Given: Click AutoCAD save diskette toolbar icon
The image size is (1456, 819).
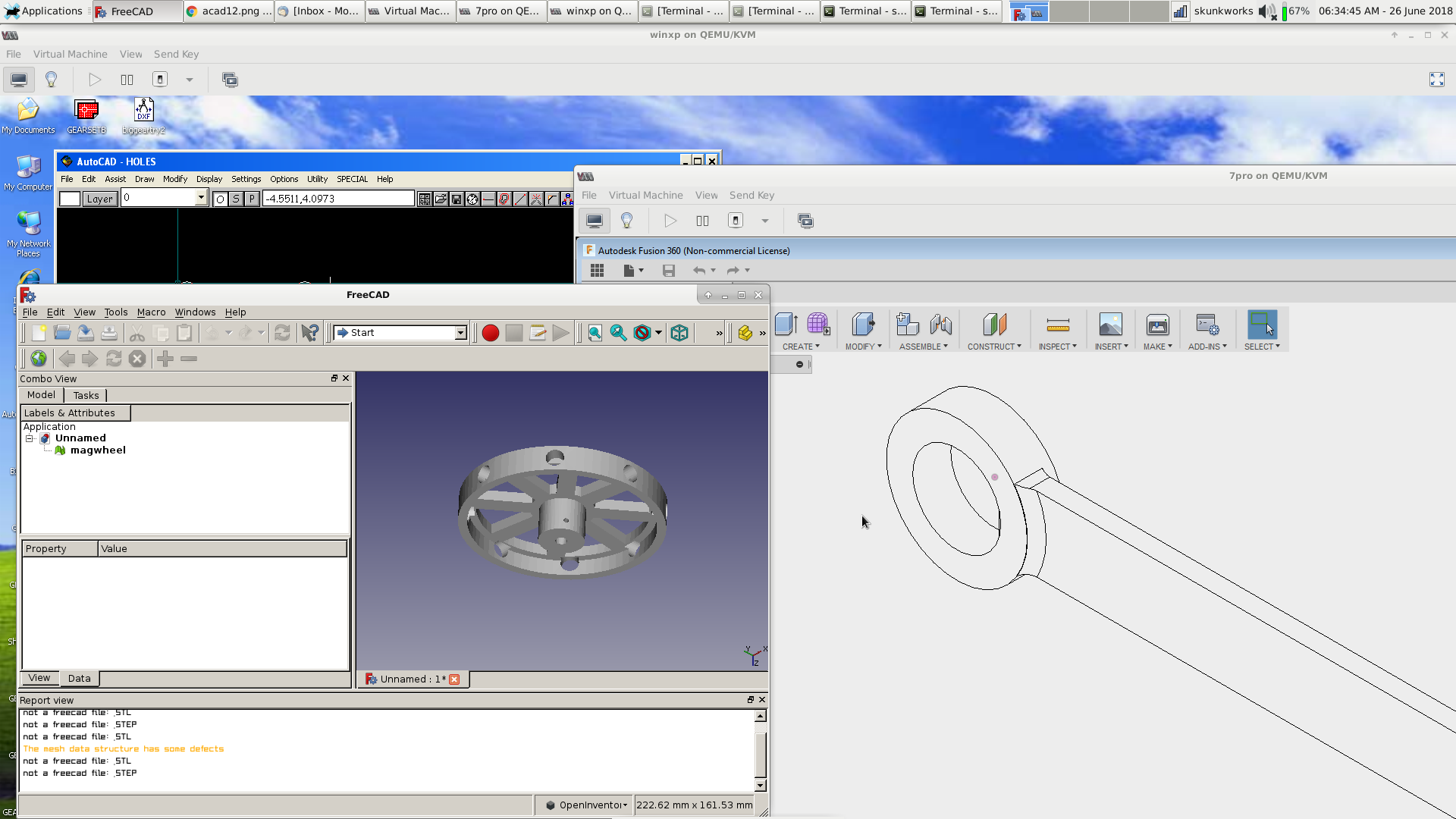Looking at the screenshot, I should (457, 199).
